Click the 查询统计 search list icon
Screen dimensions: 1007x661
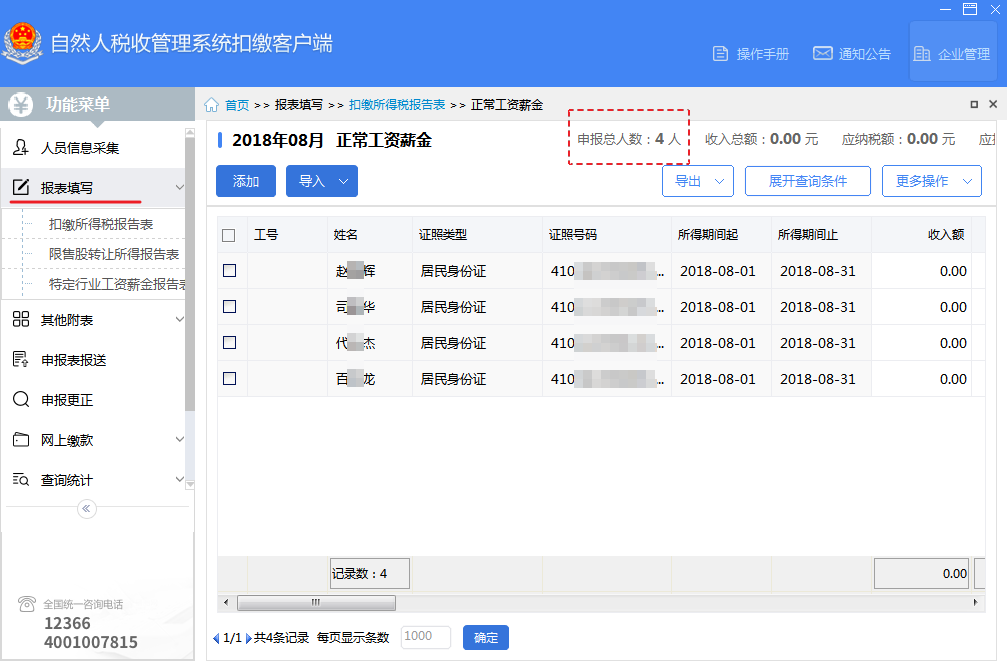(21, 480)
